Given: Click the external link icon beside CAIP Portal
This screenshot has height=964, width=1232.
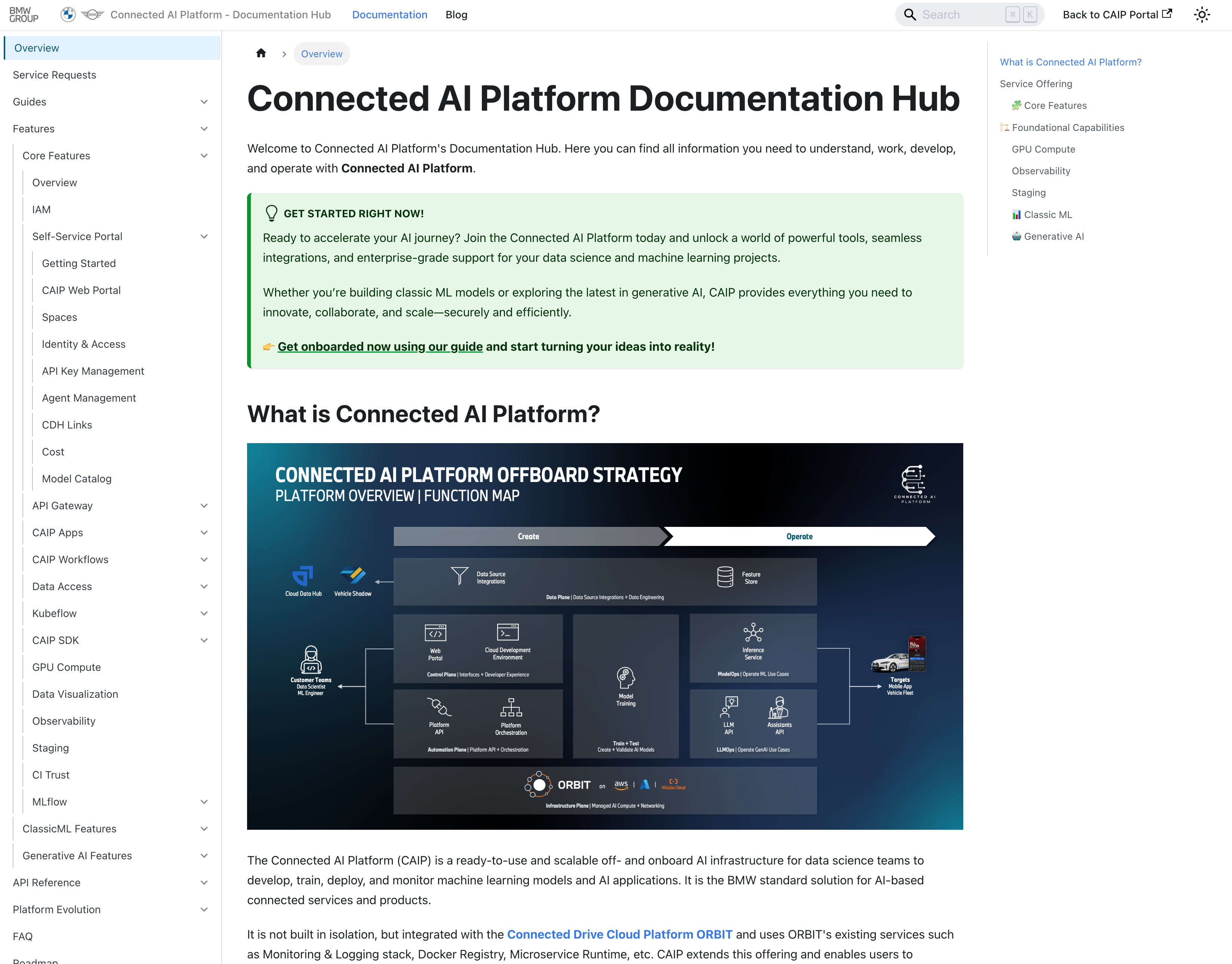Looking at the screenshot, I should [x=1167, y=13].
